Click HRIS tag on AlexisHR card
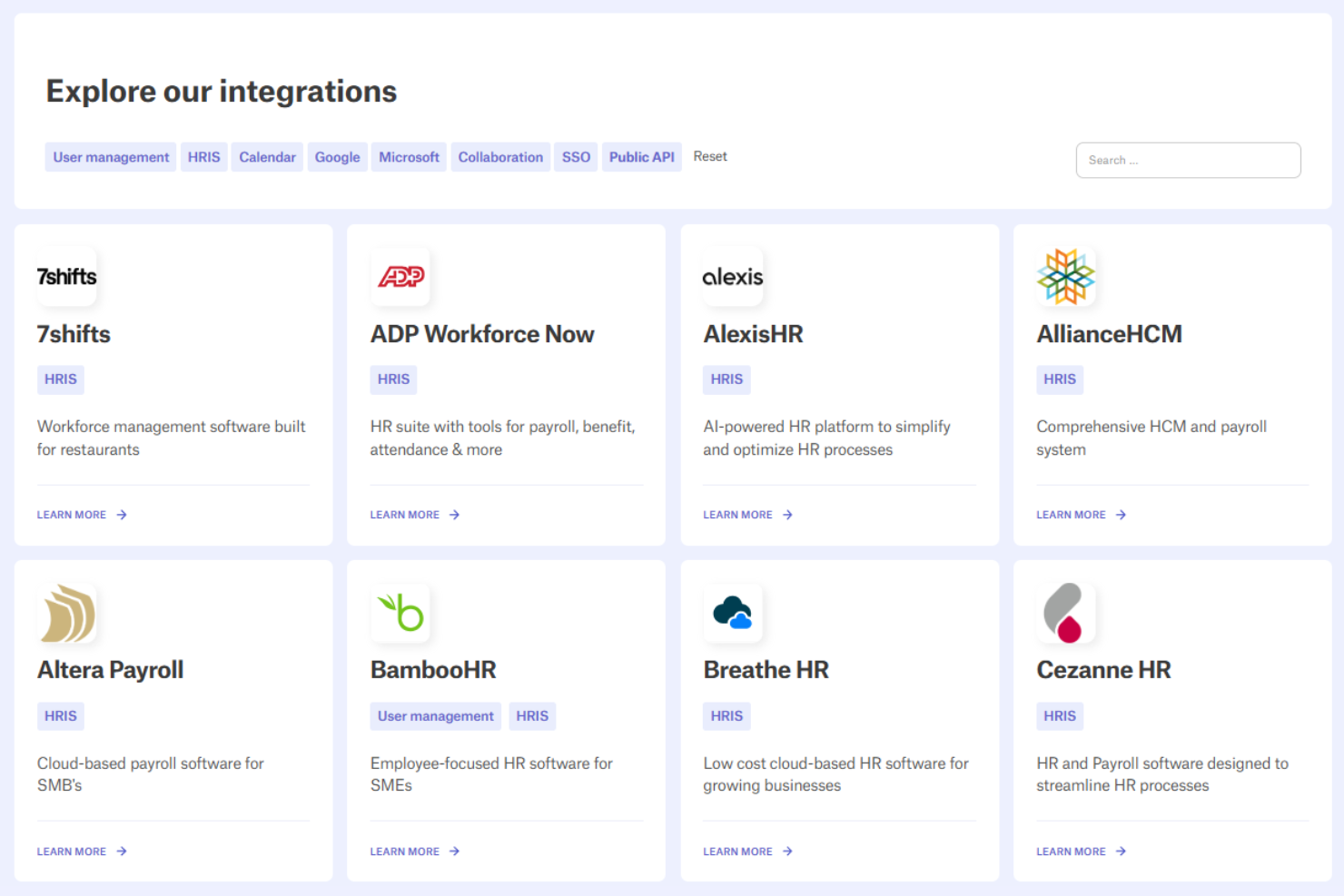This screenshot has height=896, width=1344. pyautogui.click(x=726, y=379)
